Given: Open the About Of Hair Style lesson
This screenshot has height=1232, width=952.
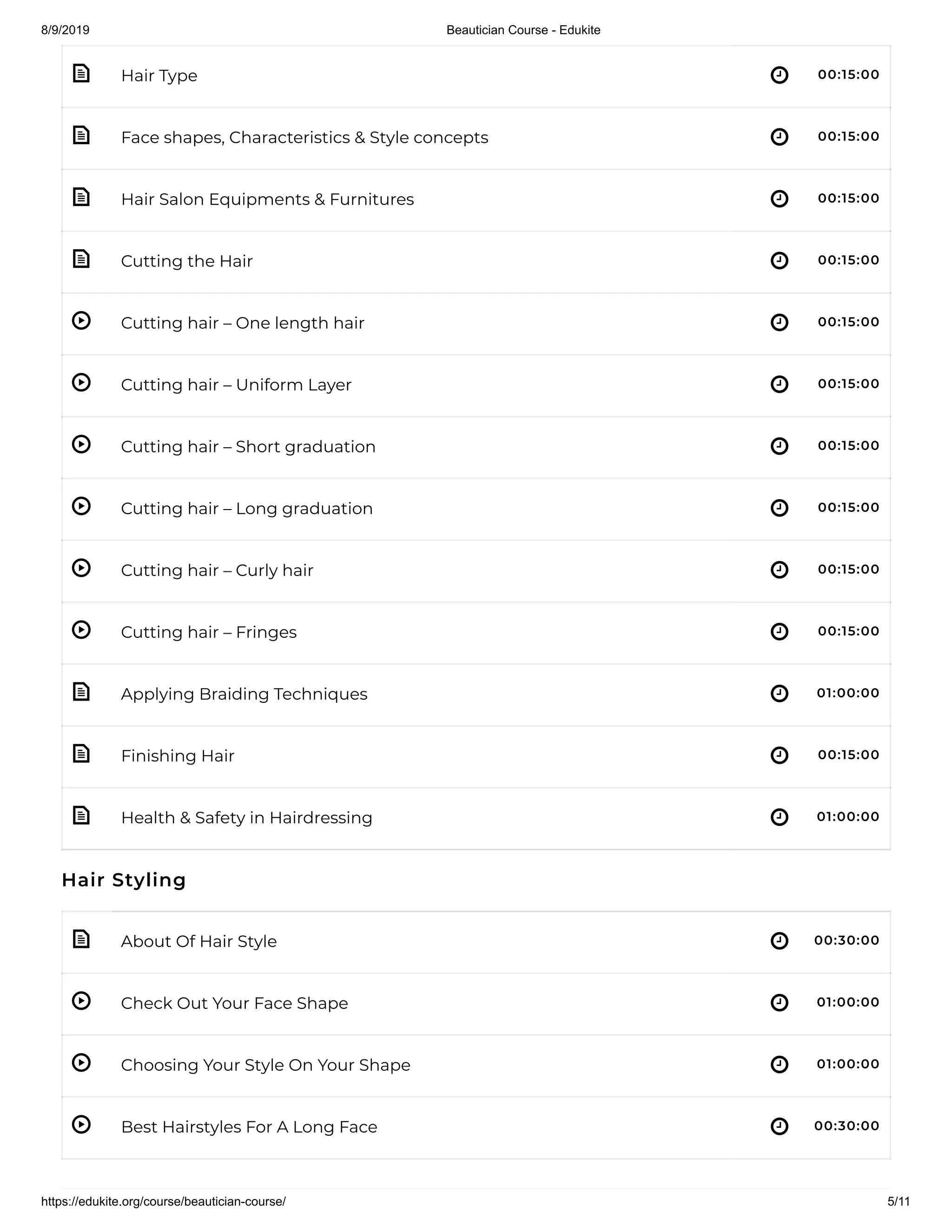Looking at the screenshot, I should tap(198, 941).
